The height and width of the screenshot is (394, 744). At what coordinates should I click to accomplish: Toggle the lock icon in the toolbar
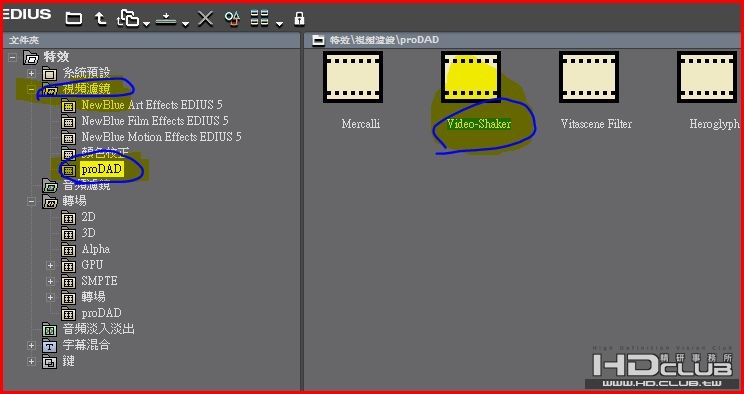tap(299, 19)
